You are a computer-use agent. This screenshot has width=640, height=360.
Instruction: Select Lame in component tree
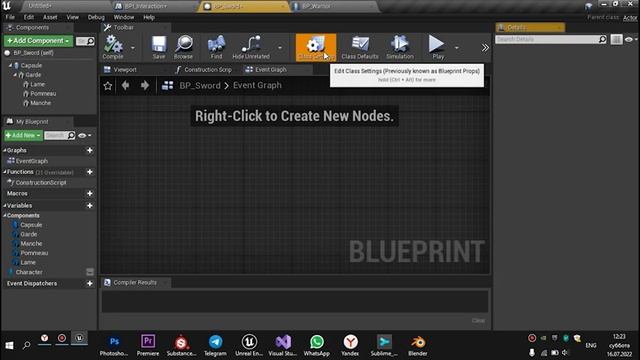coord(38,84)
